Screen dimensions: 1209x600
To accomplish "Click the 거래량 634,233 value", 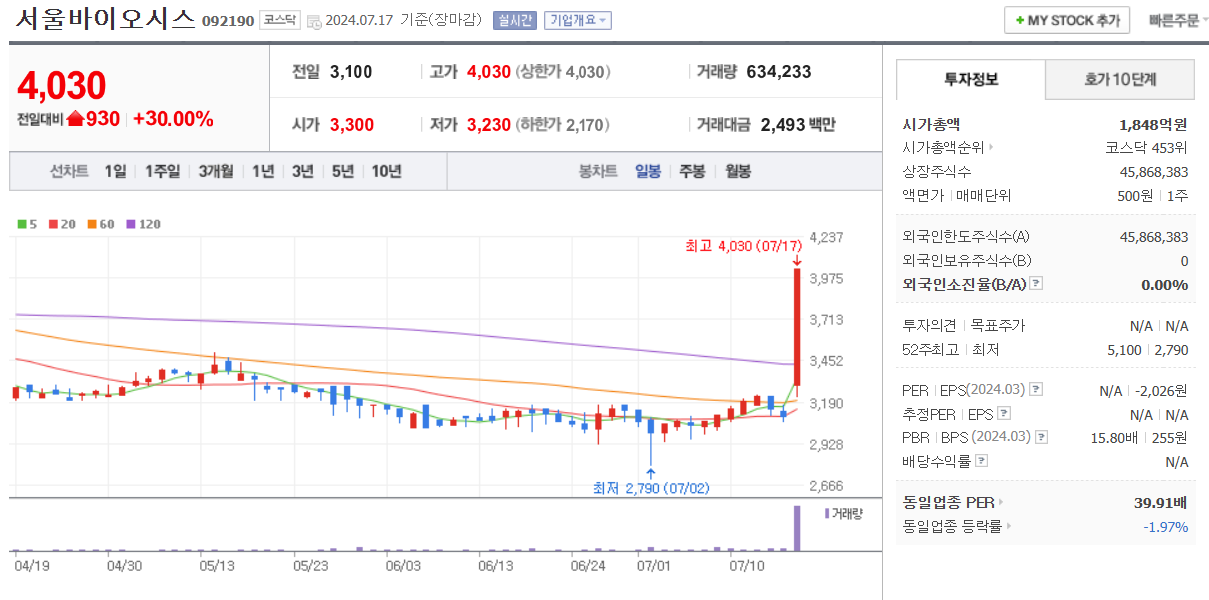I will coord(779,72).
